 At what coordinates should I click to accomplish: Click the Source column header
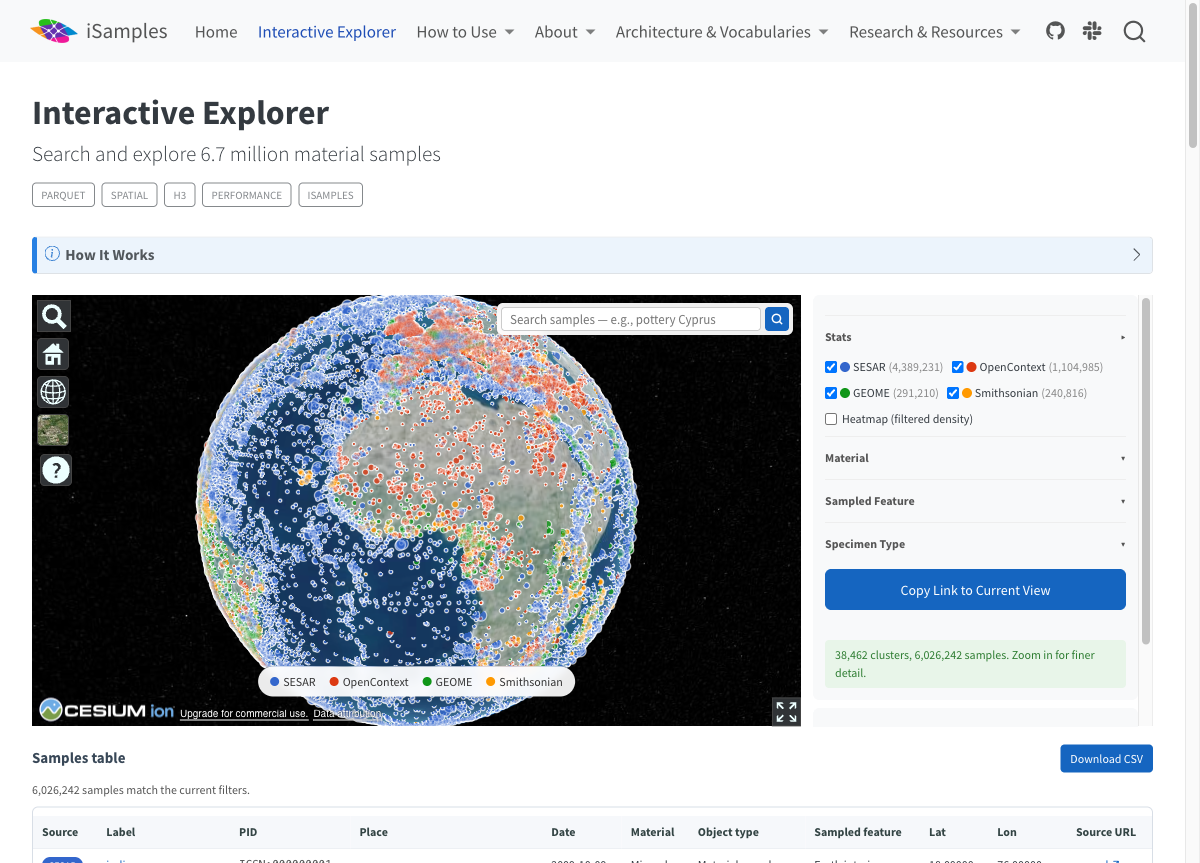point(60,832)
